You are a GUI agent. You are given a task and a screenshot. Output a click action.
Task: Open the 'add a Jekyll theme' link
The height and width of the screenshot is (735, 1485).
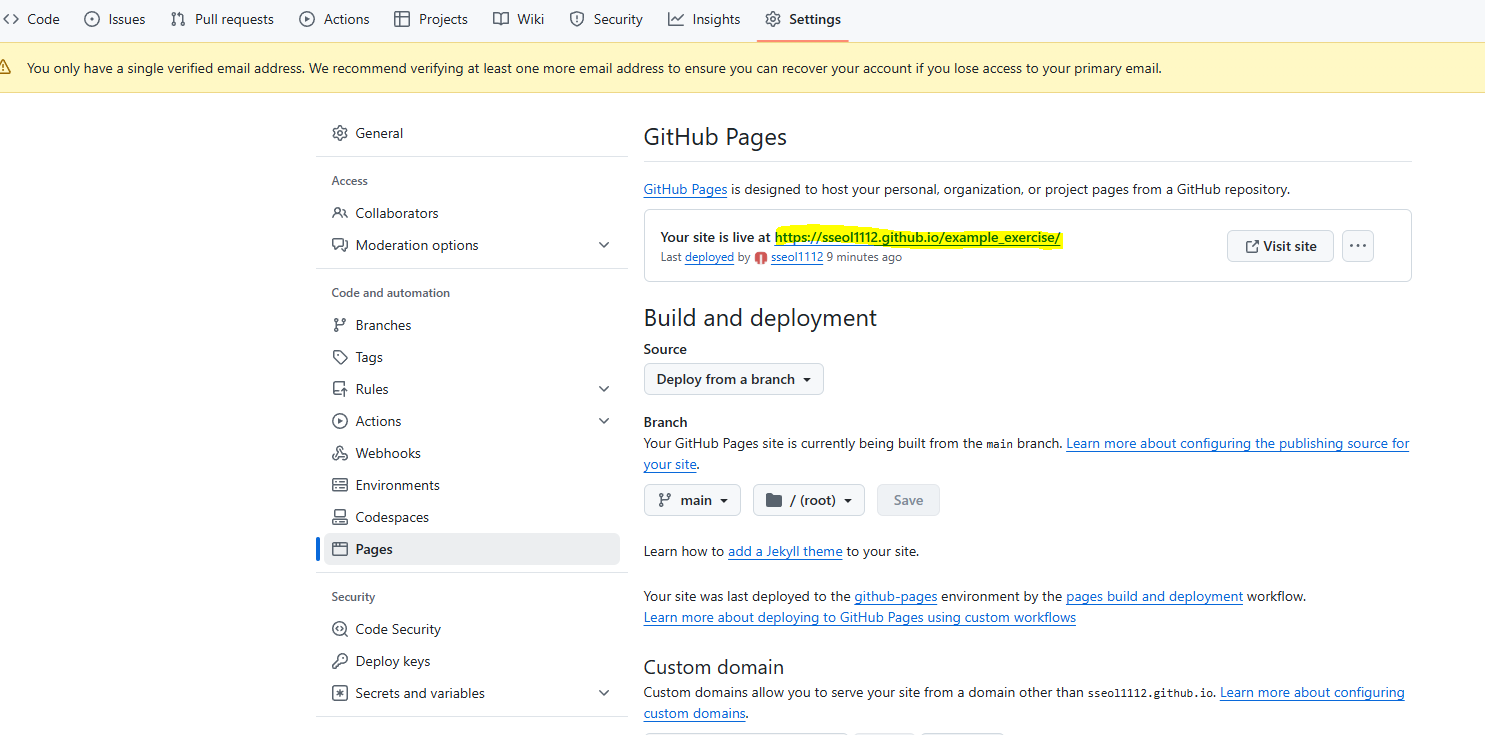785,551
